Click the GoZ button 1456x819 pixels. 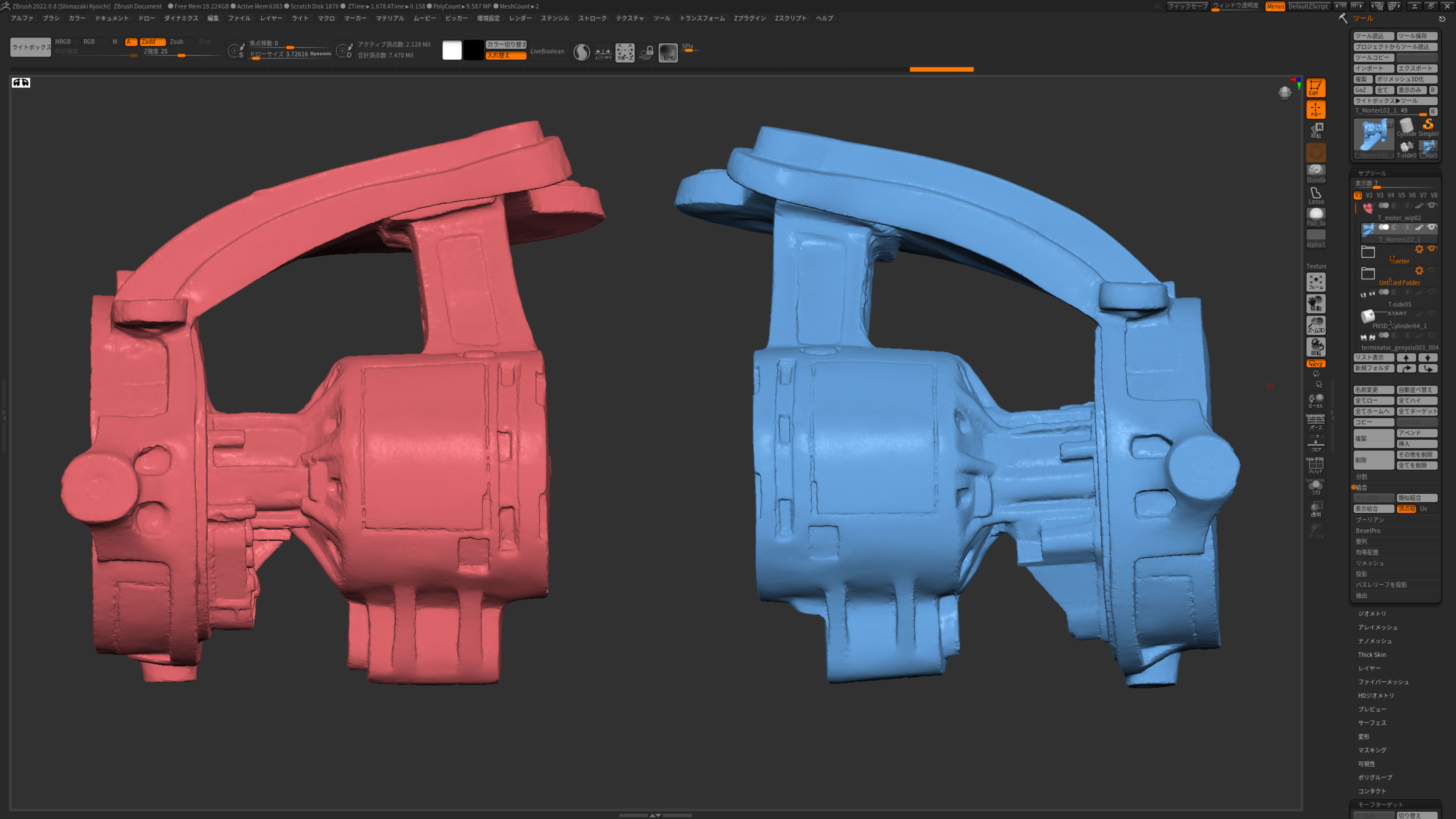point(1362,90)
